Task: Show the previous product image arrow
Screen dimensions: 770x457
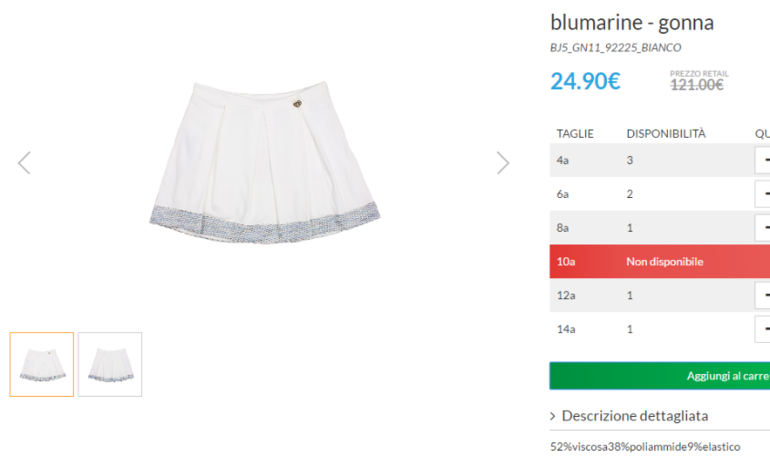Action: click(24, 162)
